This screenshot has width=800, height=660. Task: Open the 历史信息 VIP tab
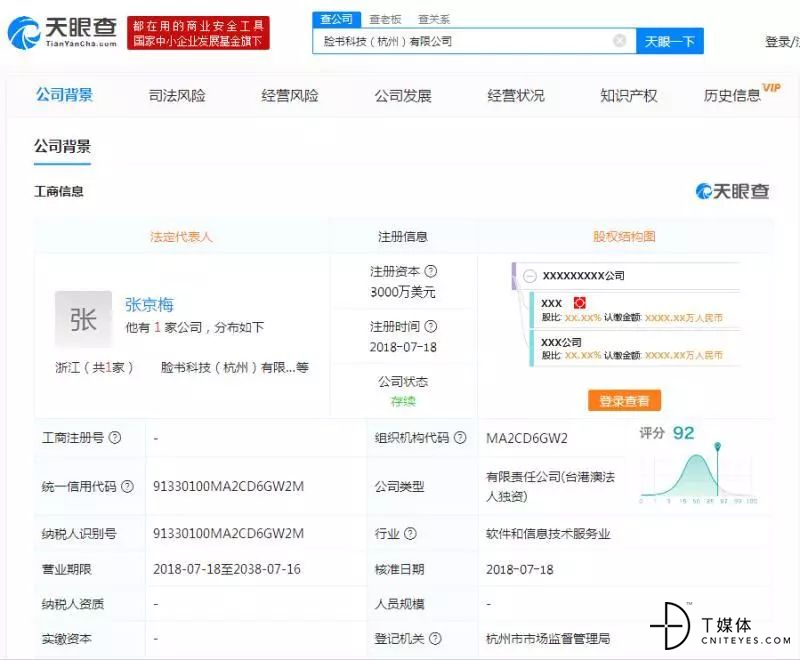741,94
